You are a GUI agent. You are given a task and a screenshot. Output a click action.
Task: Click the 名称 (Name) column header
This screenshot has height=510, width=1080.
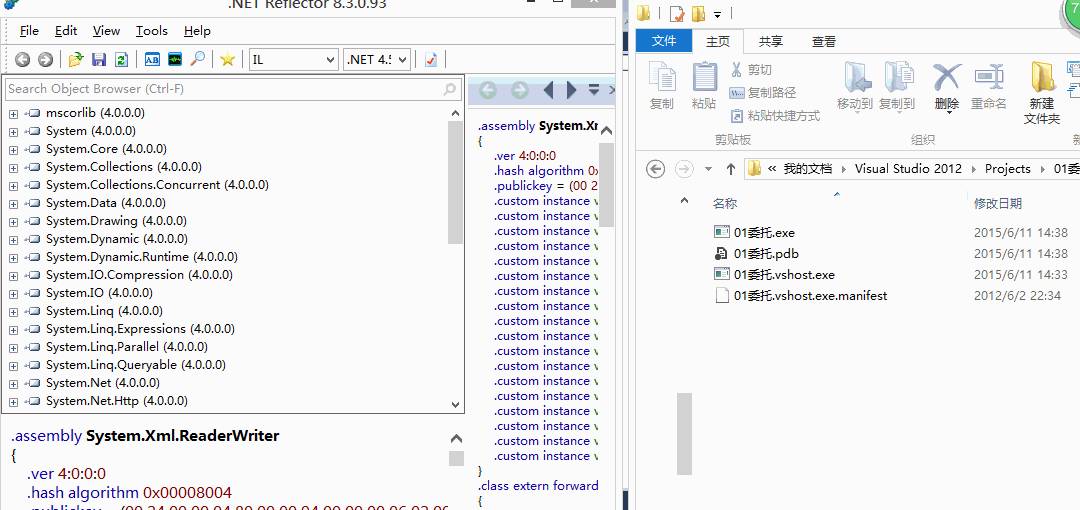pos(725,203)
